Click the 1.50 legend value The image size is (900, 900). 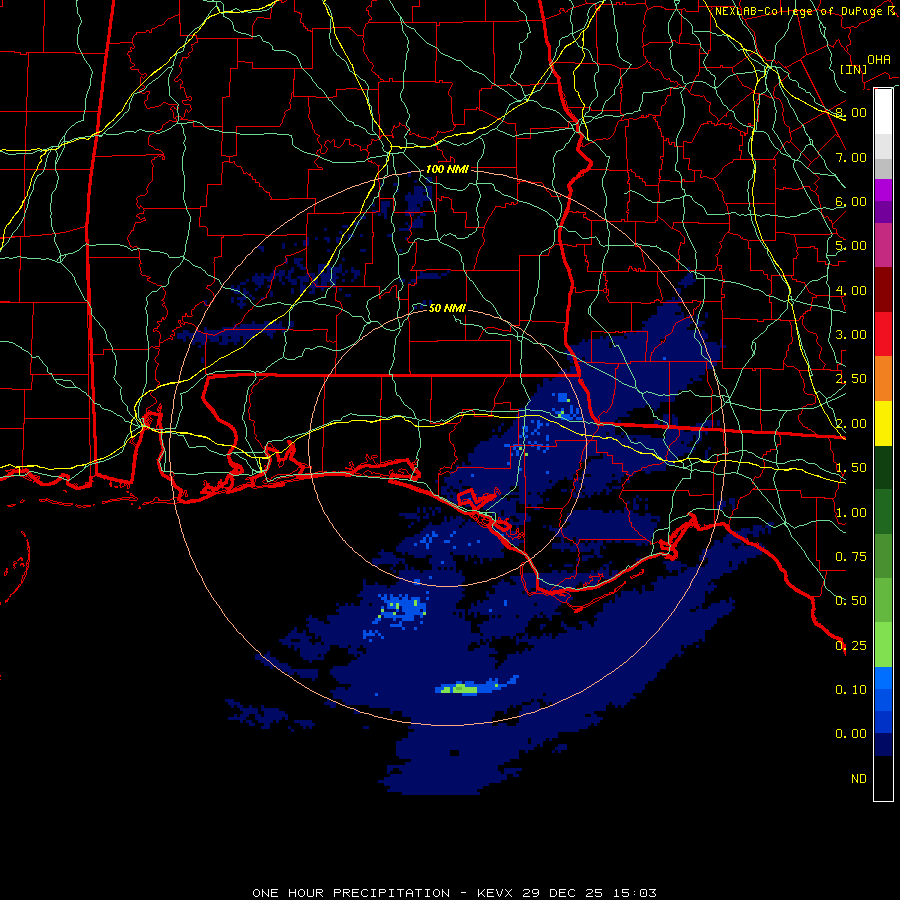[x=851, y=468]
